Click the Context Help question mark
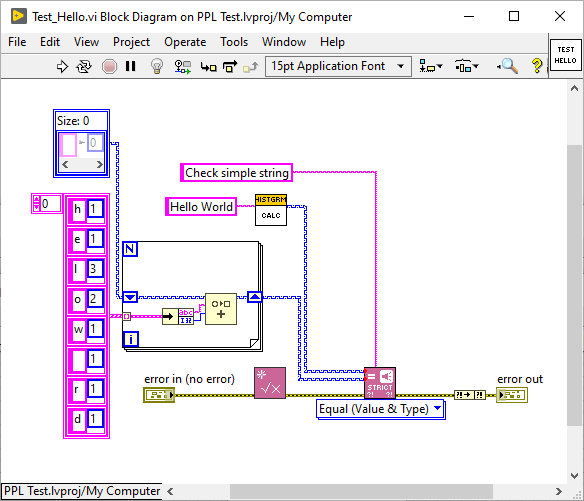Image resolution: width=584 pixels, height=501 pixels. coord(537,66)
